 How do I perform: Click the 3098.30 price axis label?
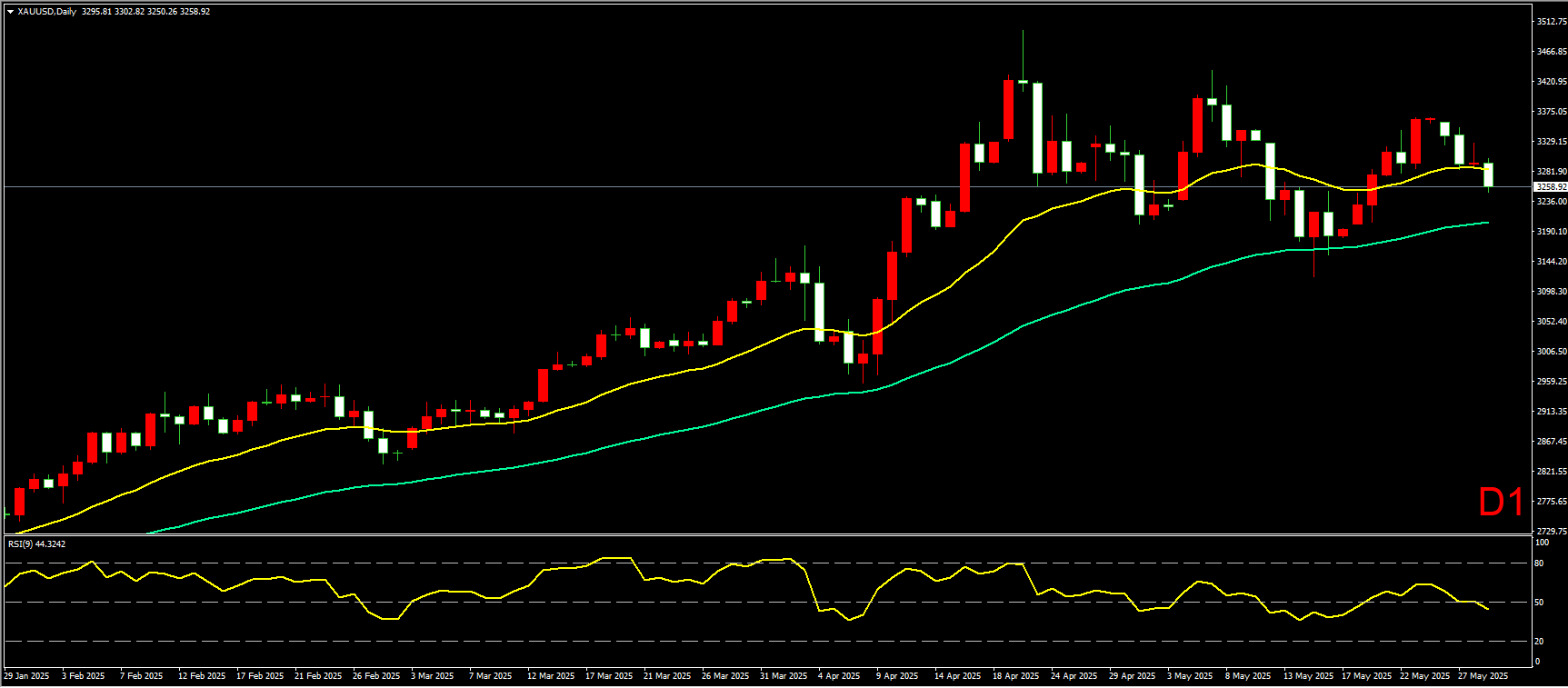[x=1551, y=292]
